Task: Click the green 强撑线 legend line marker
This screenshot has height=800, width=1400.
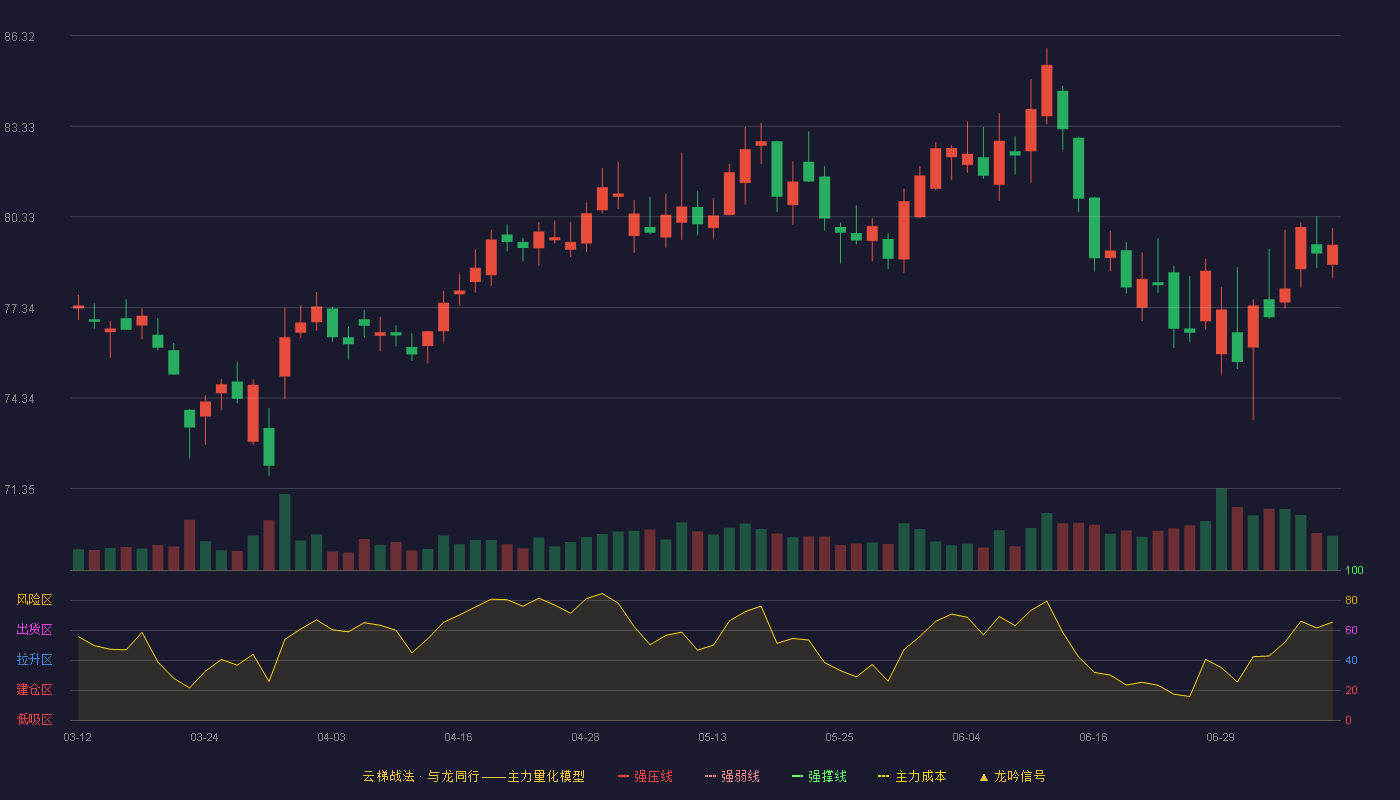Action: click(797, 776)
